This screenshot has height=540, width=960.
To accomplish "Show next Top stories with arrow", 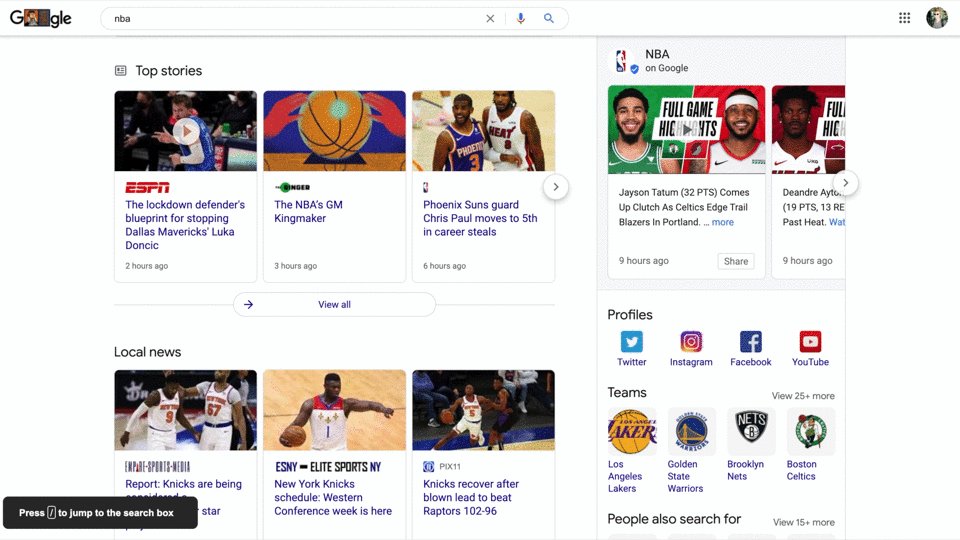I will point(555,187).
